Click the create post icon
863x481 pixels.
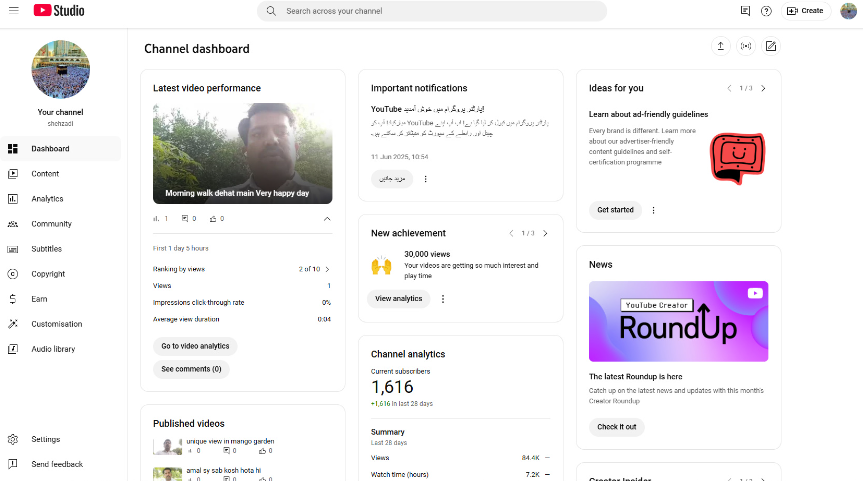point(771,46)
